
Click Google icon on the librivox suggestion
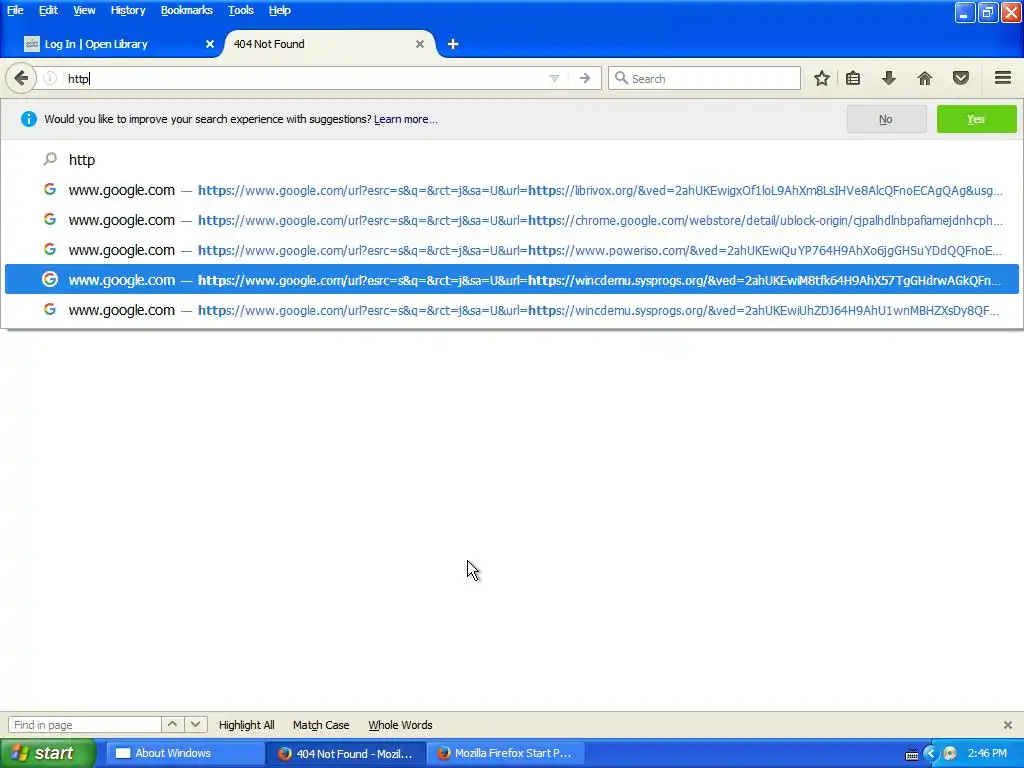50,189
